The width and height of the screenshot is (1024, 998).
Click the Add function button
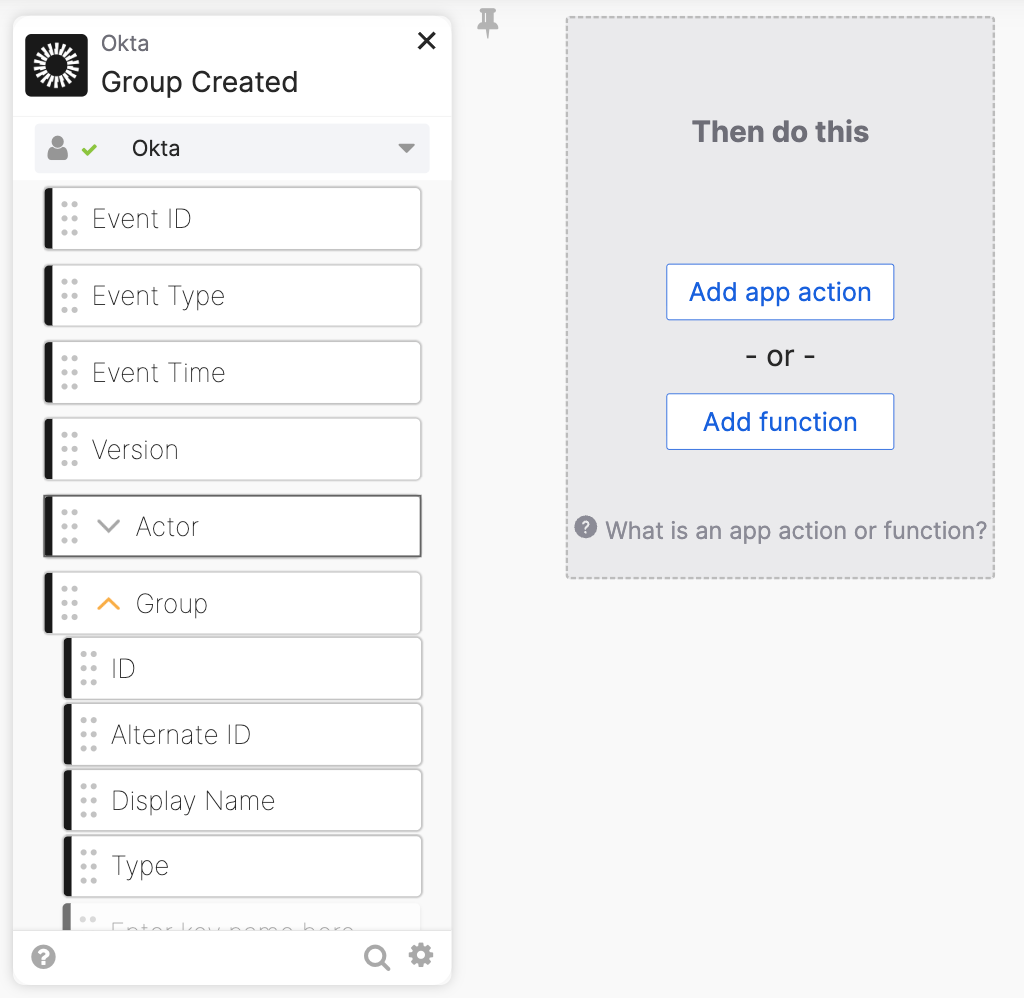coord(780,422)
